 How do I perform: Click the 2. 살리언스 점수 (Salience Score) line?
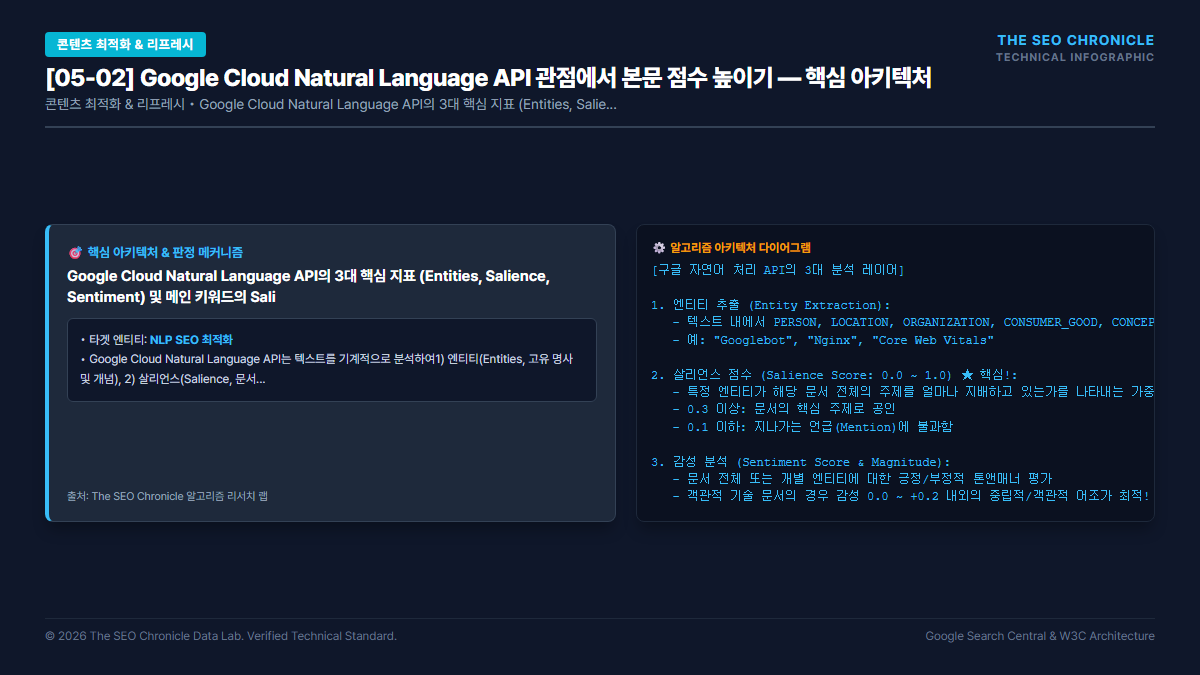(834, 375)
